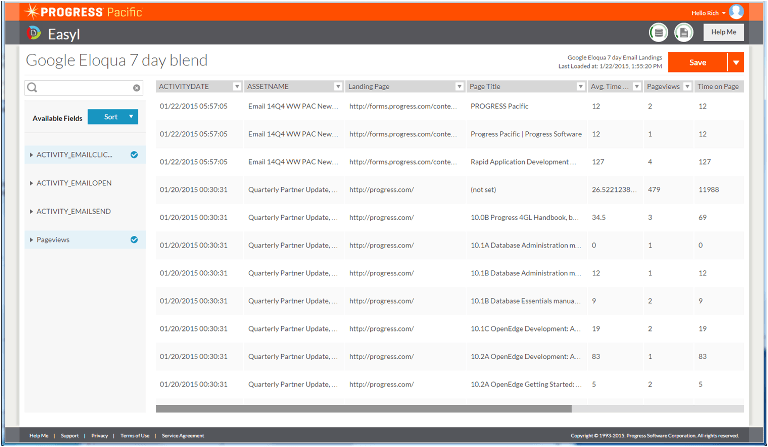
Task: Click the user profile avatar icon
Action: [x=736, y=12]
